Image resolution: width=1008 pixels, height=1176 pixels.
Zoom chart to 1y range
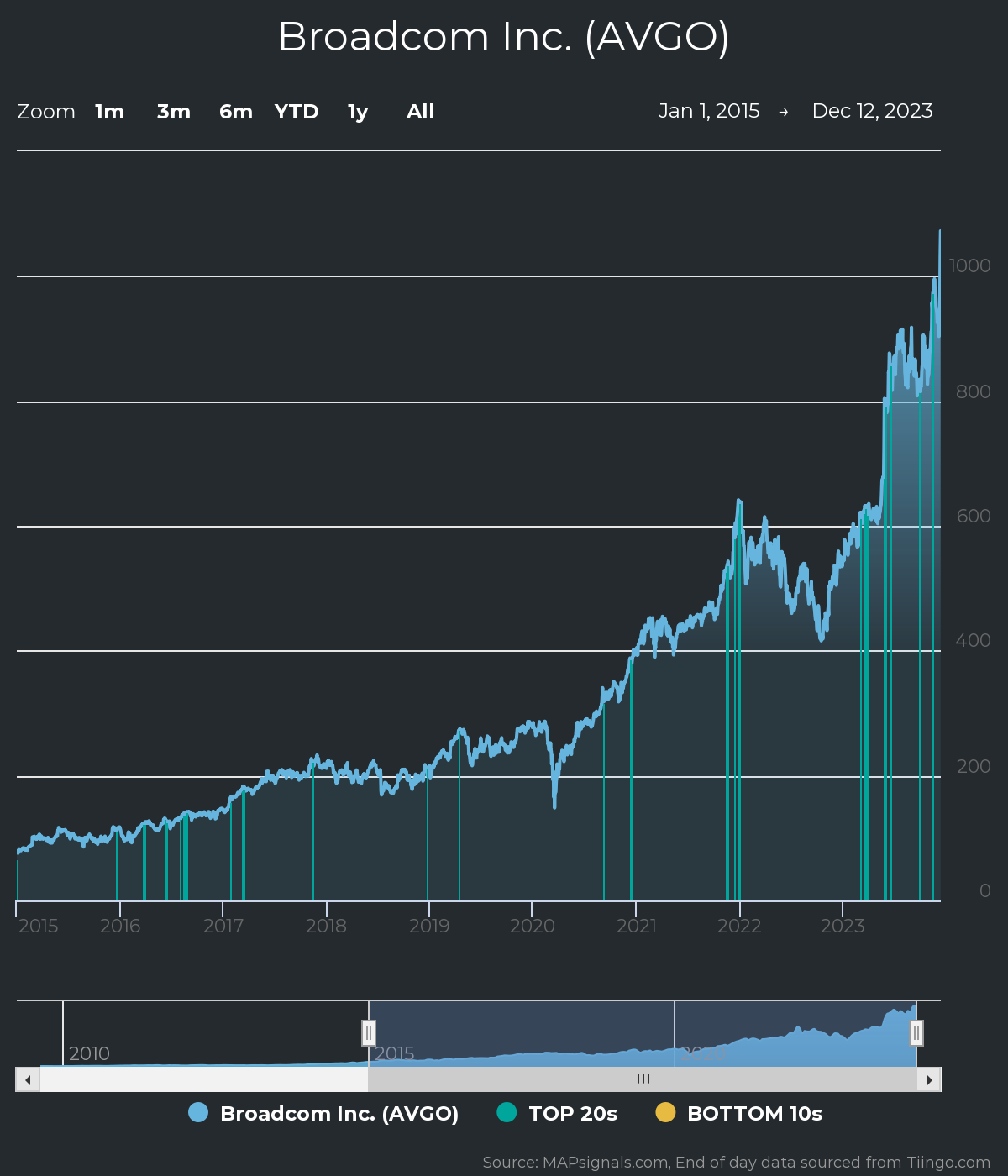(358, 112)
